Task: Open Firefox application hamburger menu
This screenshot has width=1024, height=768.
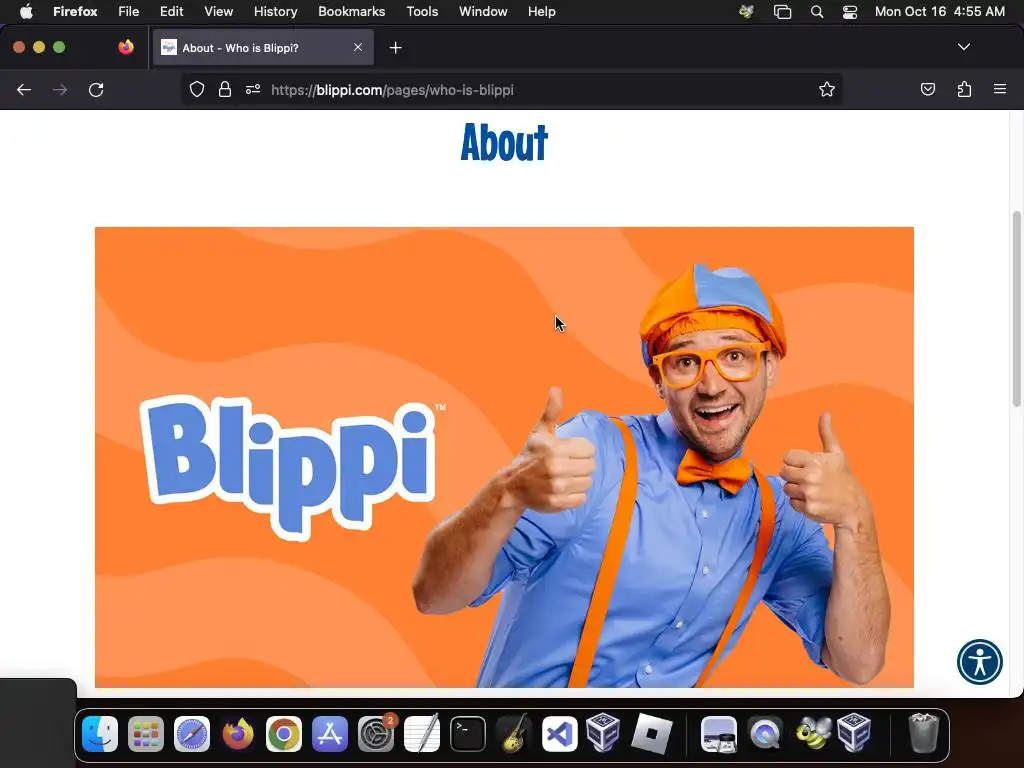Action: (x=1000, y=89)
